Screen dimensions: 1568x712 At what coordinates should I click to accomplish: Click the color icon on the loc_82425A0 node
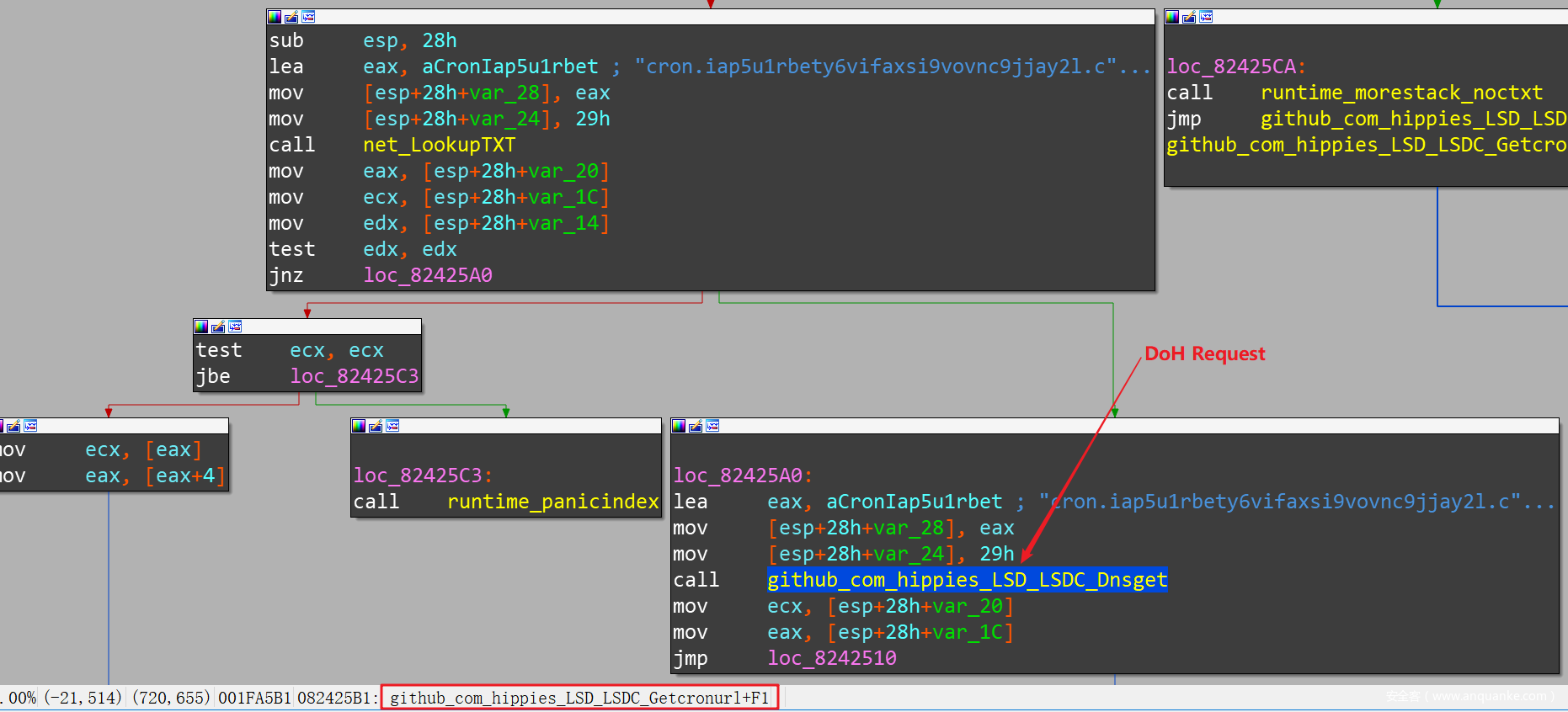tap(679, 426)
